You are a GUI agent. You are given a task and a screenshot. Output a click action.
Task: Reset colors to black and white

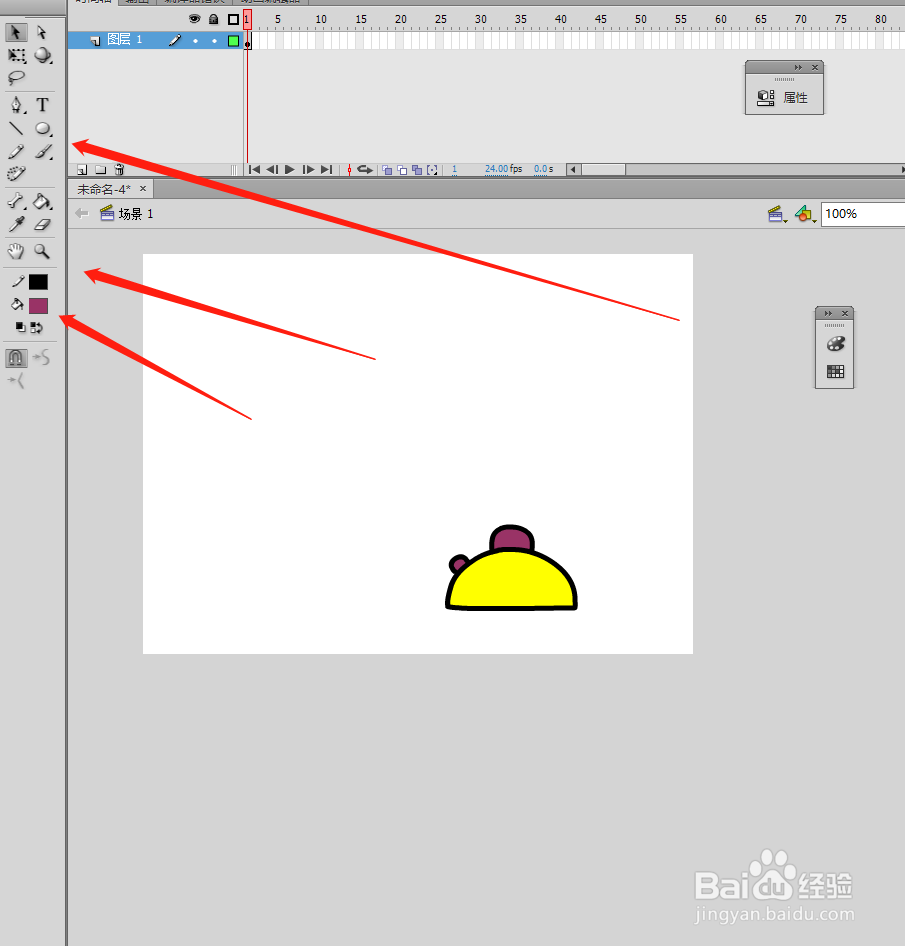(21, 328)
